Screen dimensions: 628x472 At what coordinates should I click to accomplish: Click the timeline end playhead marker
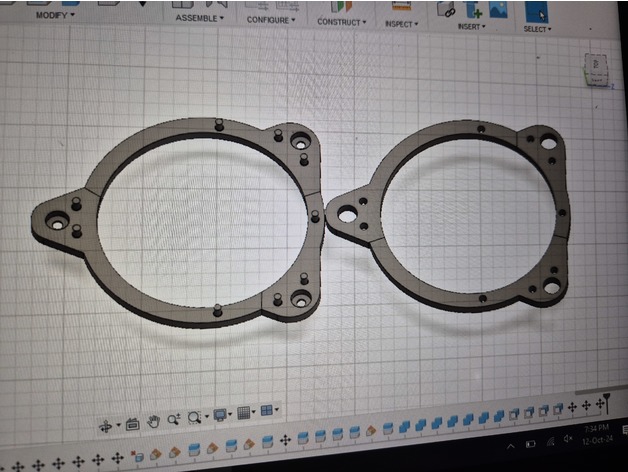click(x=604, y=403)
